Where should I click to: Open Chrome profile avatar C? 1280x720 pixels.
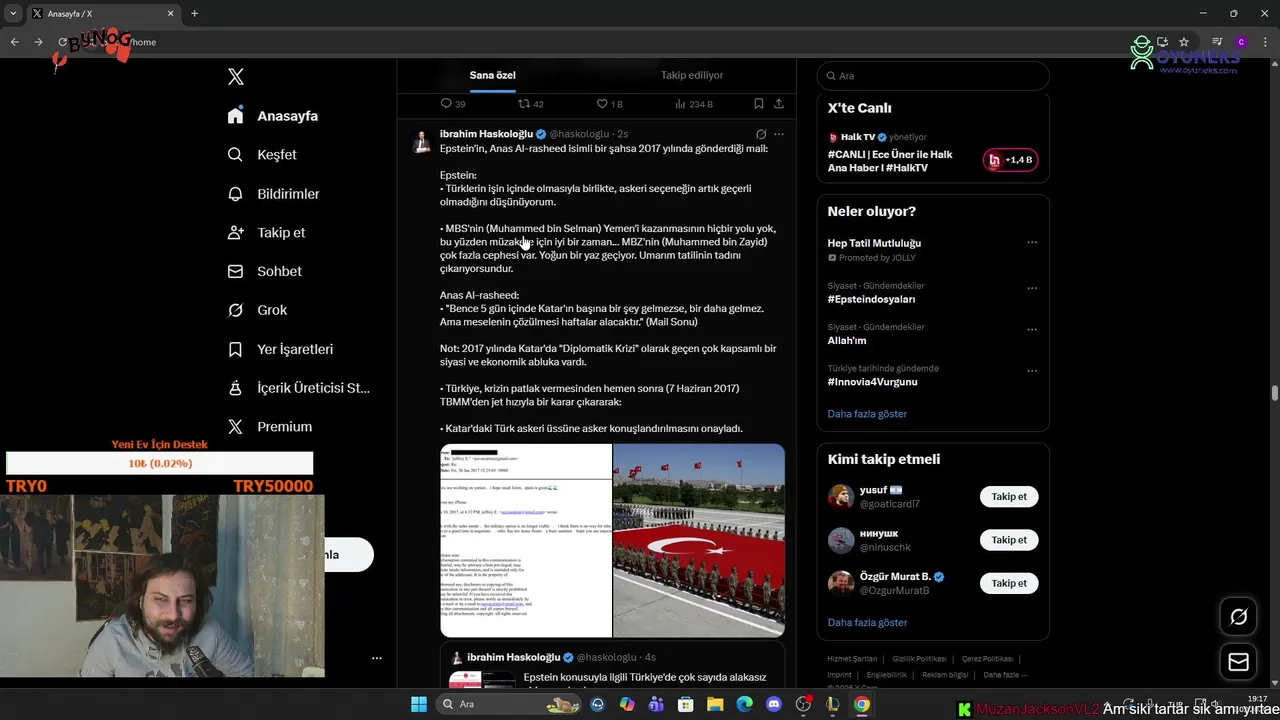coord(1241,42)
